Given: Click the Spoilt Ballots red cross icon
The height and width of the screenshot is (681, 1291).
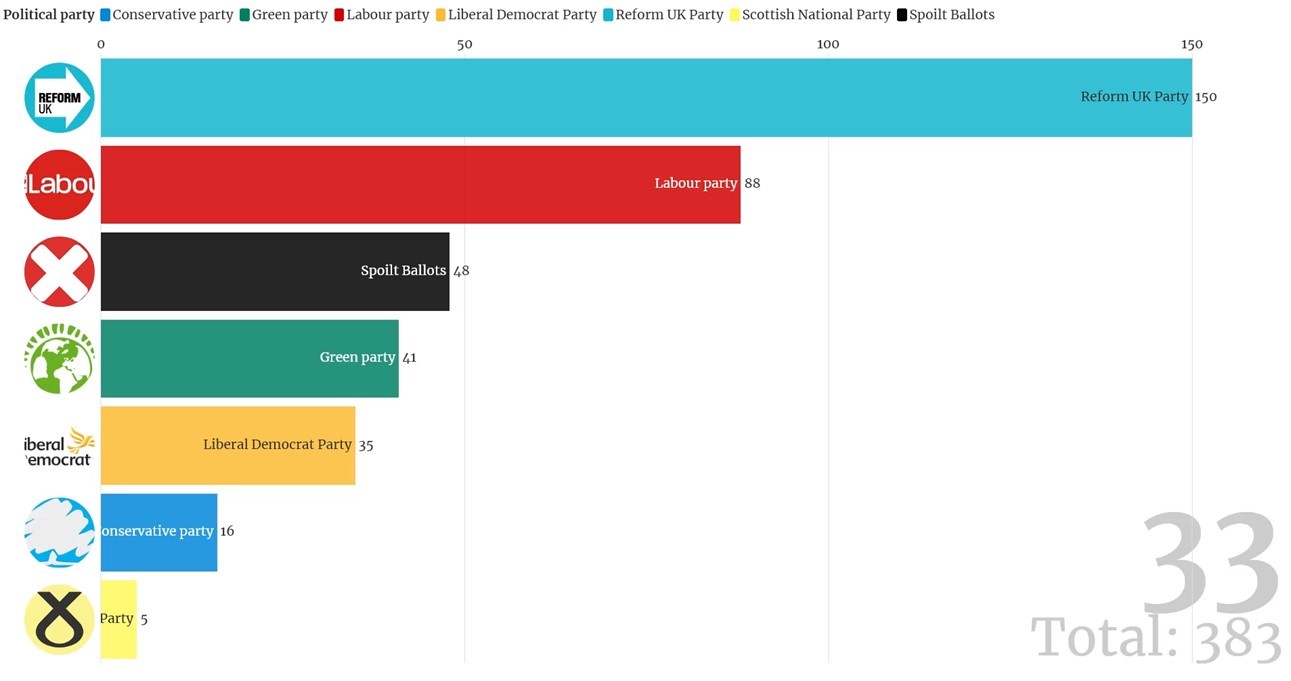Looking at the screenshot, I should coord(59,271).
